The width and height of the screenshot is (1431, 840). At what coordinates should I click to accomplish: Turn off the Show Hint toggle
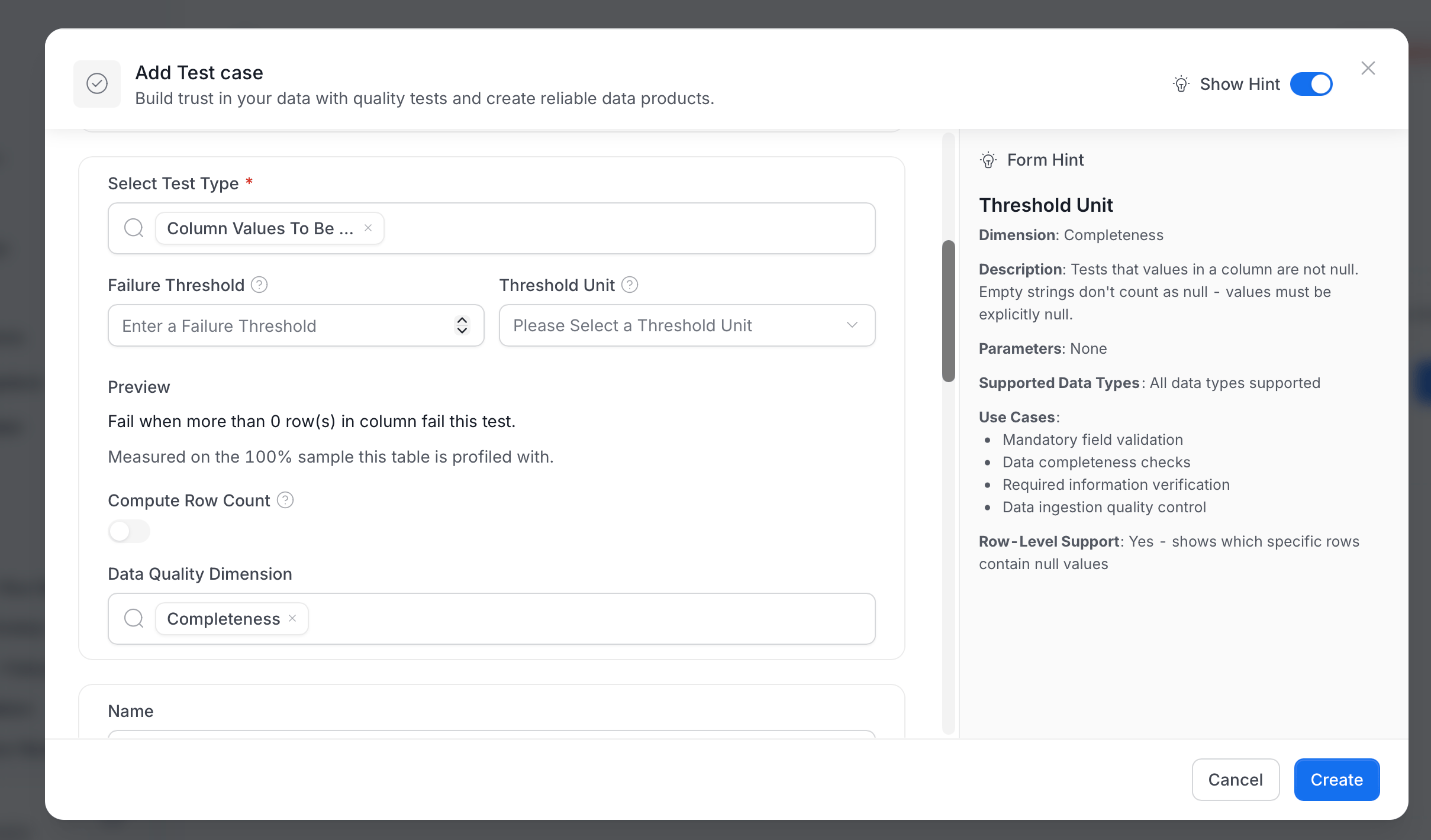point(1311,84)
